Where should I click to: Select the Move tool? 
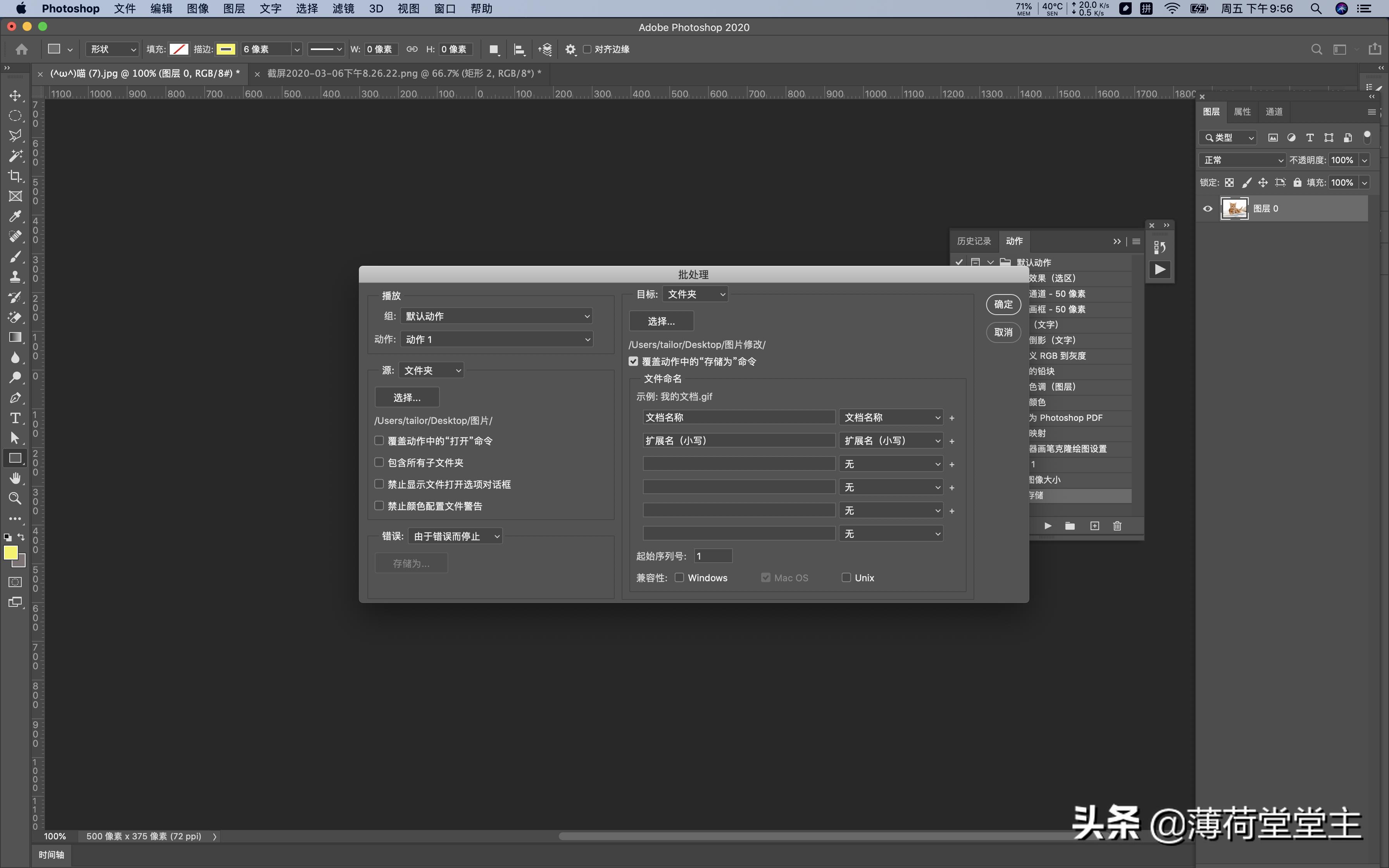pyautogui.click(x=16, y=95)
